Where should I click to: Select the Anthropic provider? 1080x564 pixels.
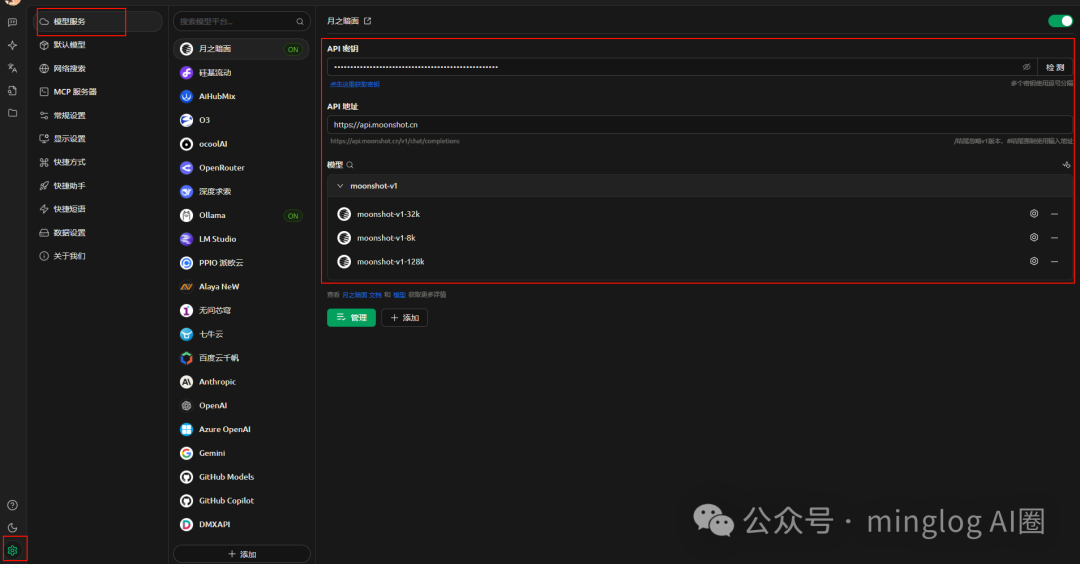(x=241, y=382)
